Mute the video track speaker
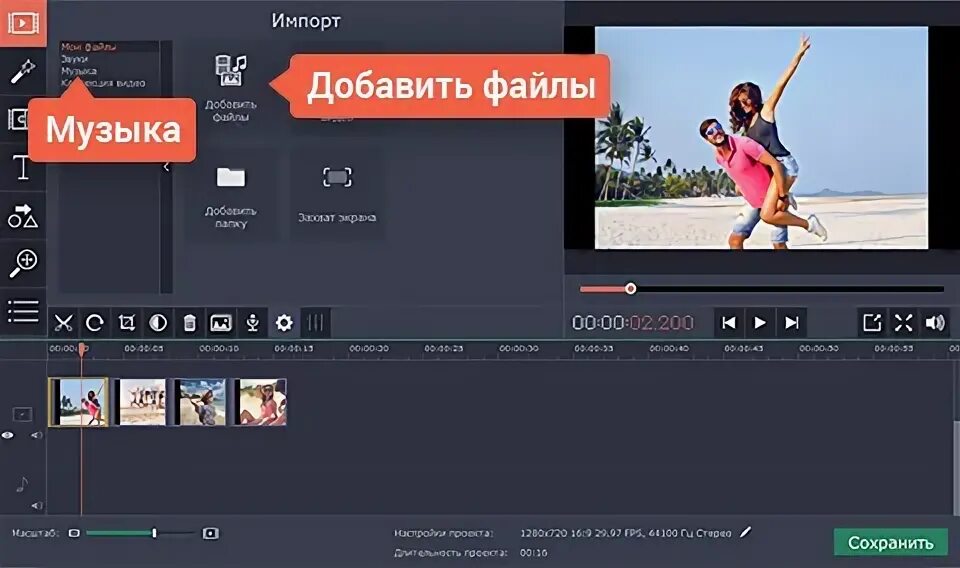Screen dimensions: 960x568 coord(37,435)
